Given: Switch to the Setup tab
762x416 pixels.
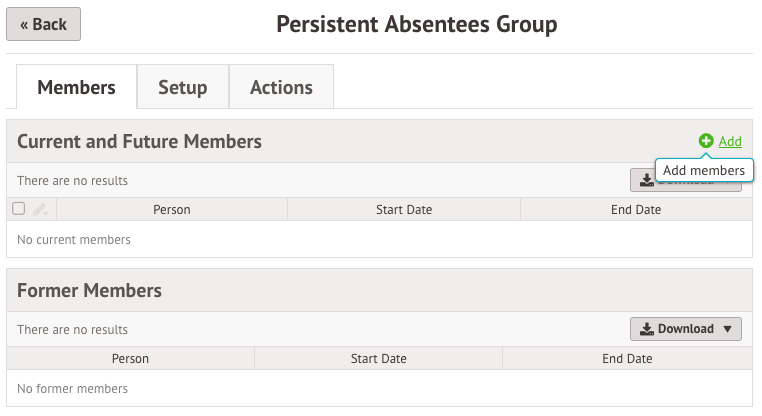Looking at the screenshot, I should click(x=183, y=87).
